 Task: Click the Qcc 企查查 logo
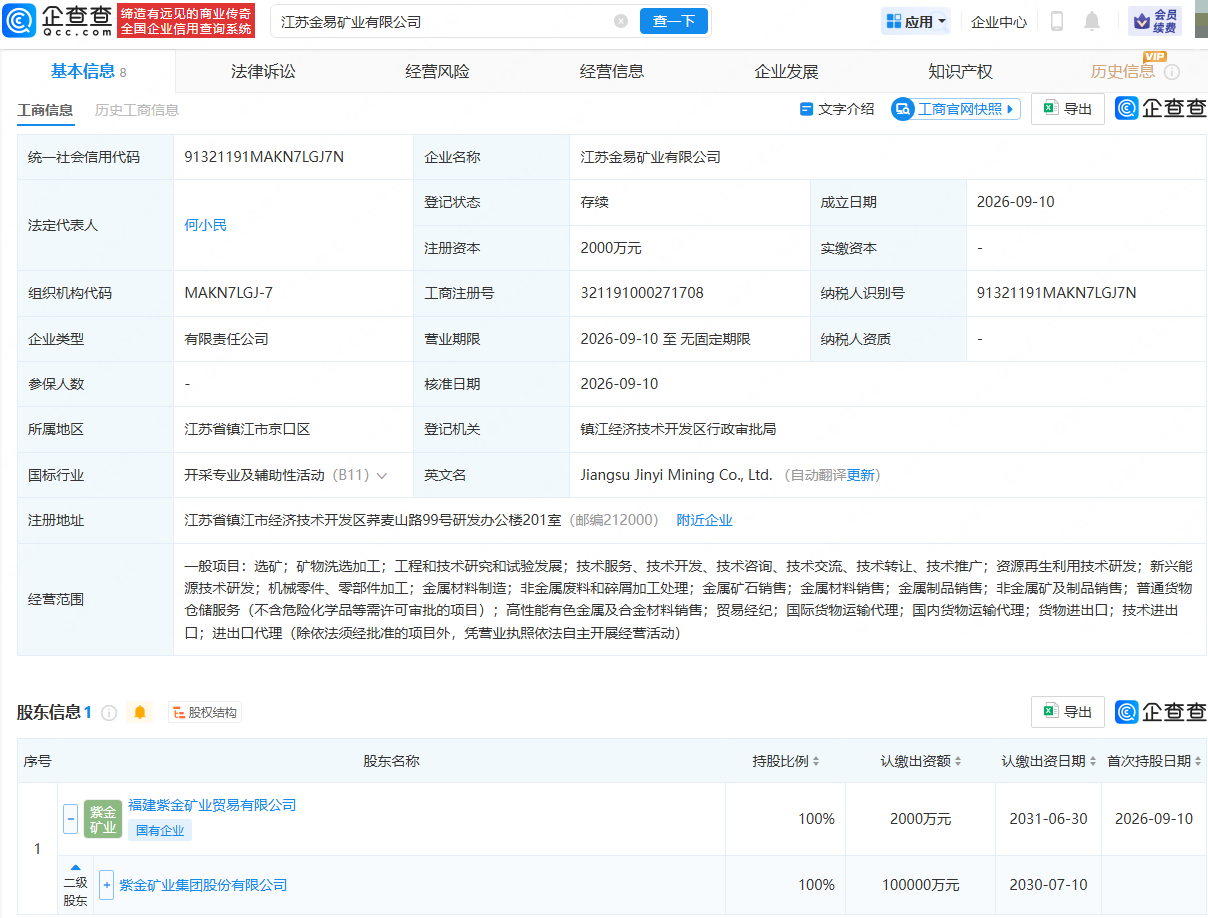click(x=56, y=20)
